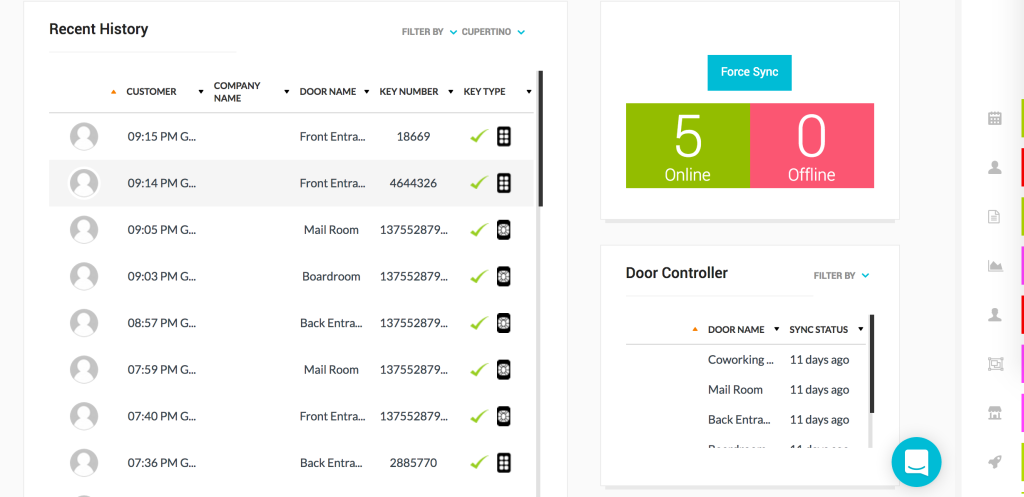Click the Back Entra... row in Door Controller
The image size is (1024, 497).
click(739, 419)
